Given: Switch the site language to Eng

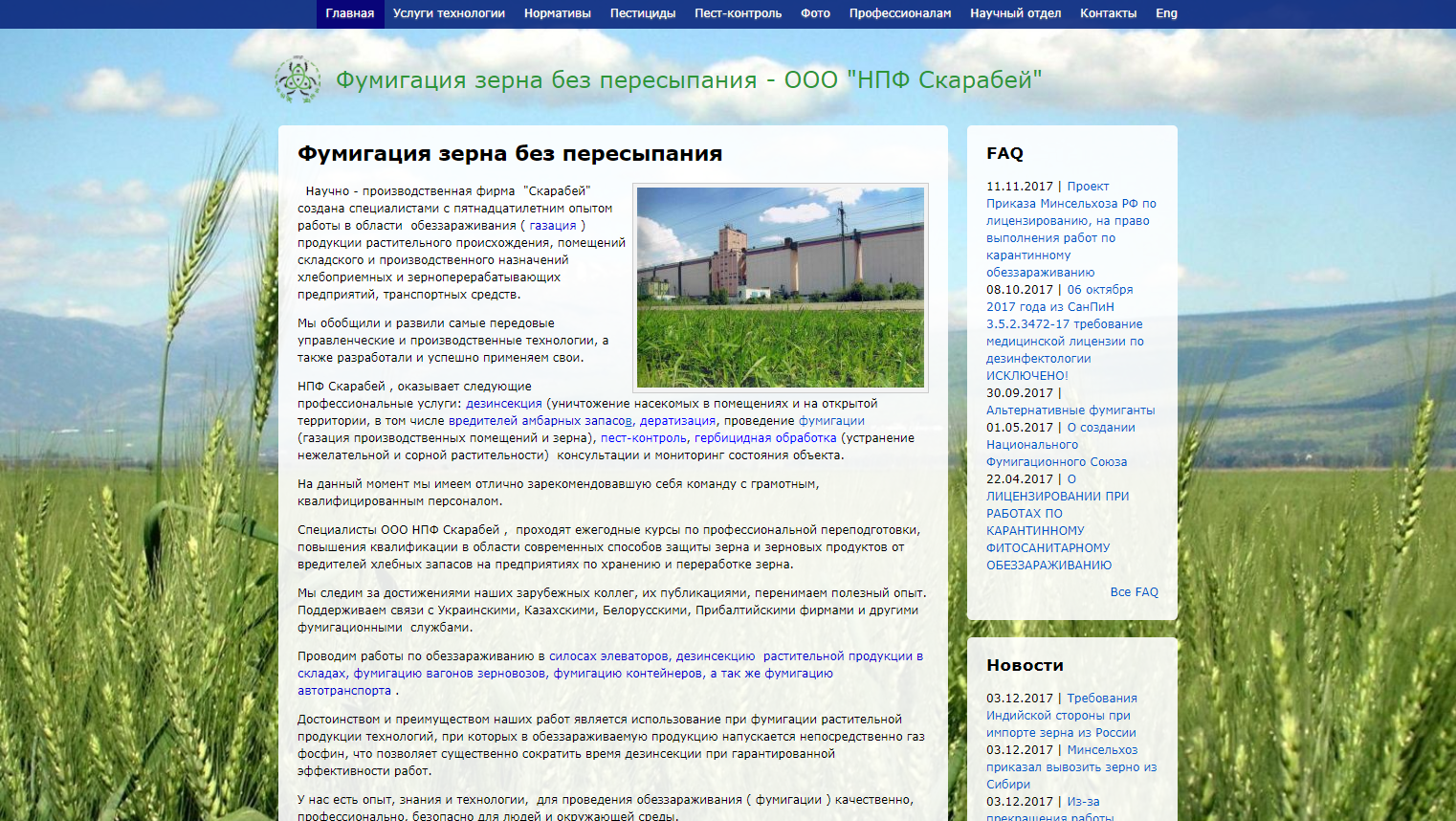Looking at the screenshot, I should tap(1166, 13).
